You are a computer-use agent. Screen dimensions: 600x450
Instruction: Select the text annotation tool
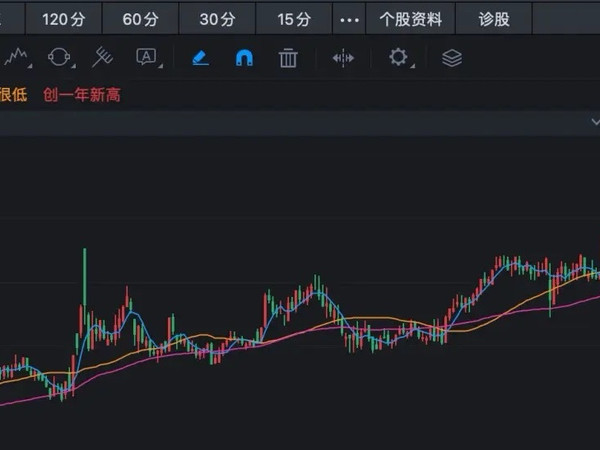[x=146, y=57]
